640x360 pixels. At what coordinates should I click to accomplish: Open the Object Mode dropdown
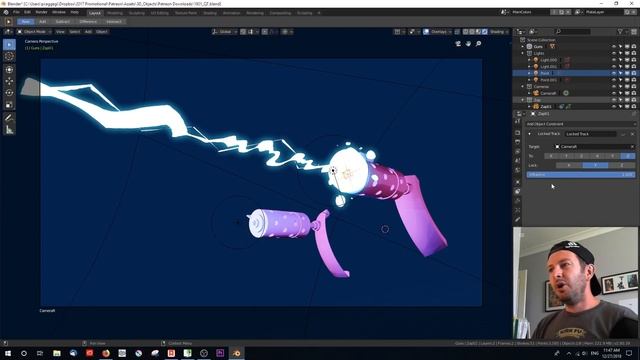coord(34,31)
